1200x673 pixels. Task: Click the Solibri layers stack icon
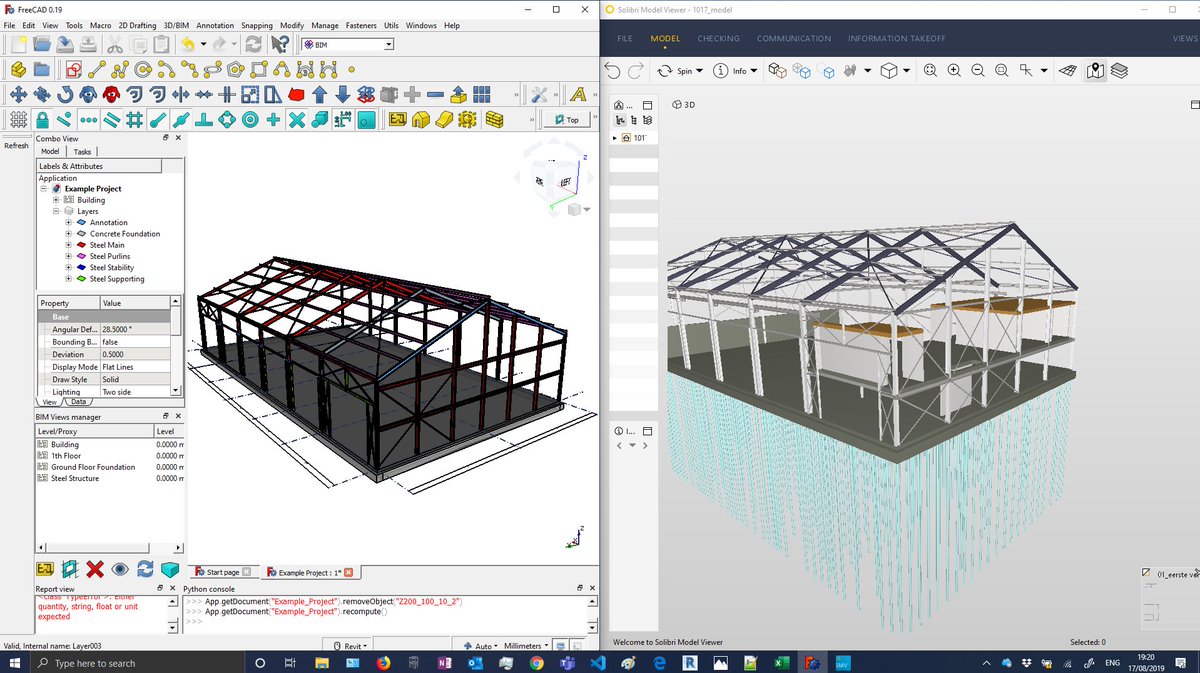coord(1119,71)
